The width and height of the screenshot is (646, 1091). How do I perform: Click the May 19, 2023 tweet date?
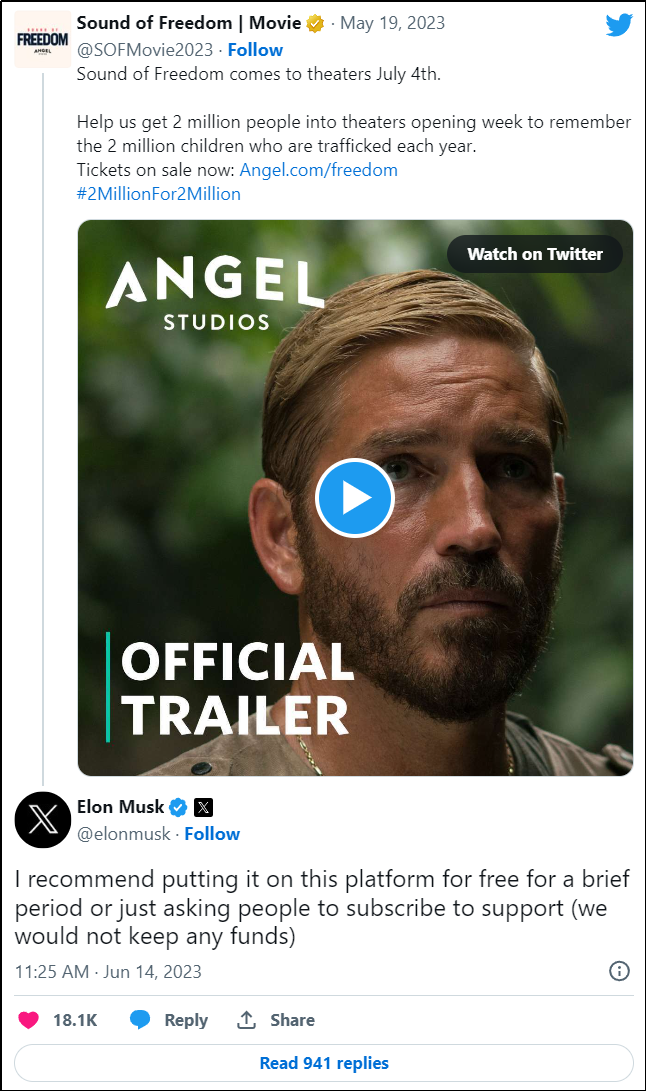[x=393, y=23]
